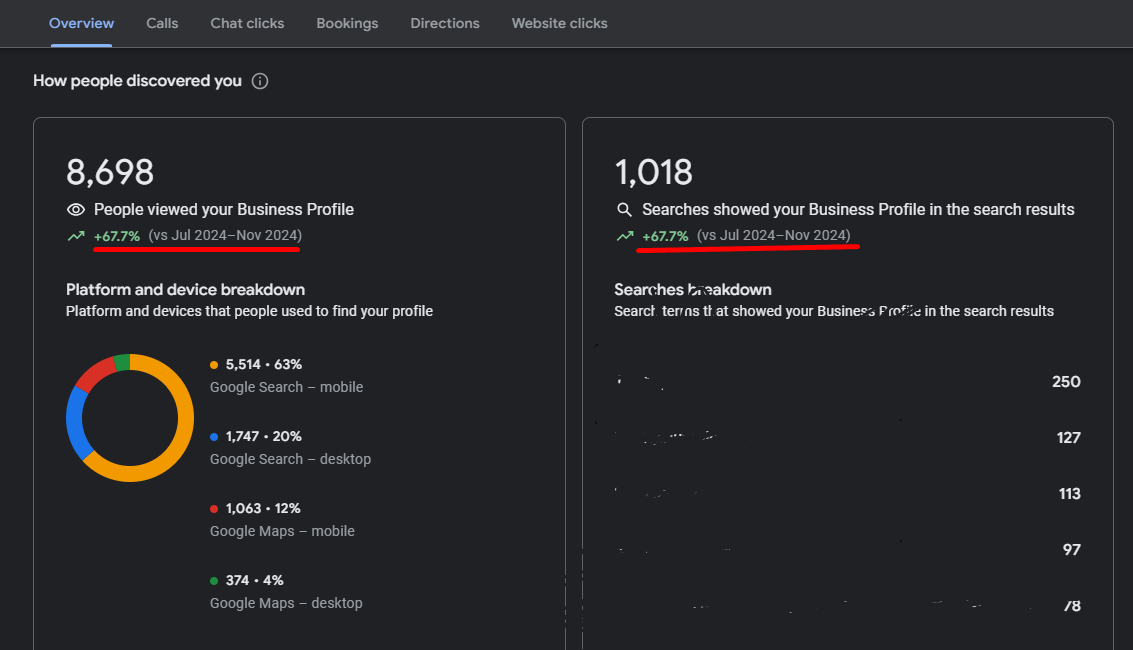Click the search term row showing 250

coord(847,382)
